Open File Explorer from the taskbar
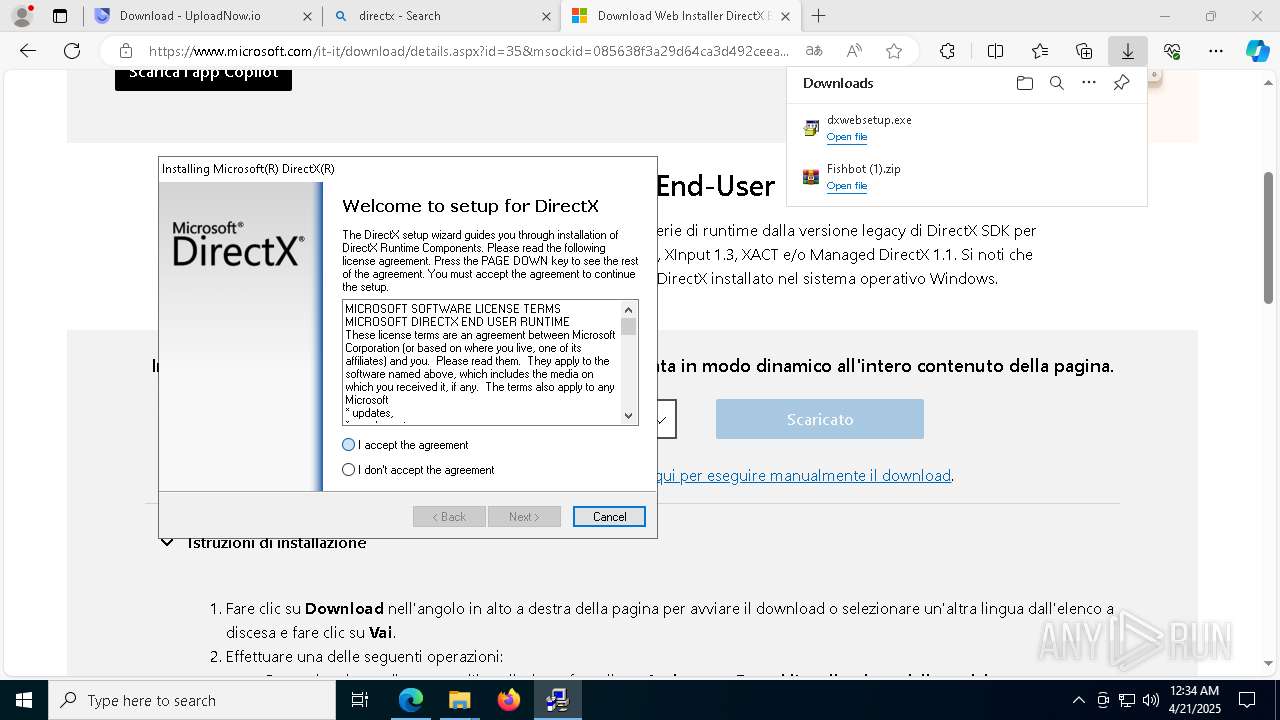 click(x=460, y=700)
